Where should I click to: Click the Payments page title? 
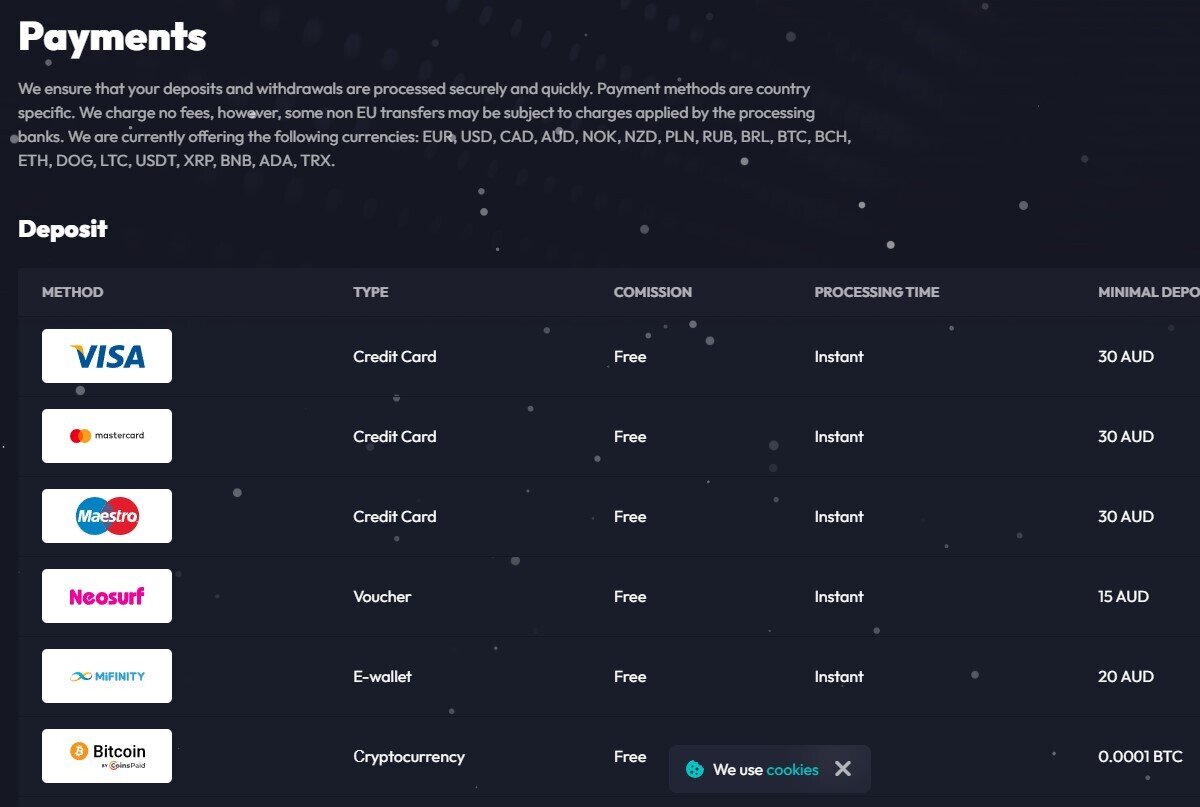click(112, 37)
